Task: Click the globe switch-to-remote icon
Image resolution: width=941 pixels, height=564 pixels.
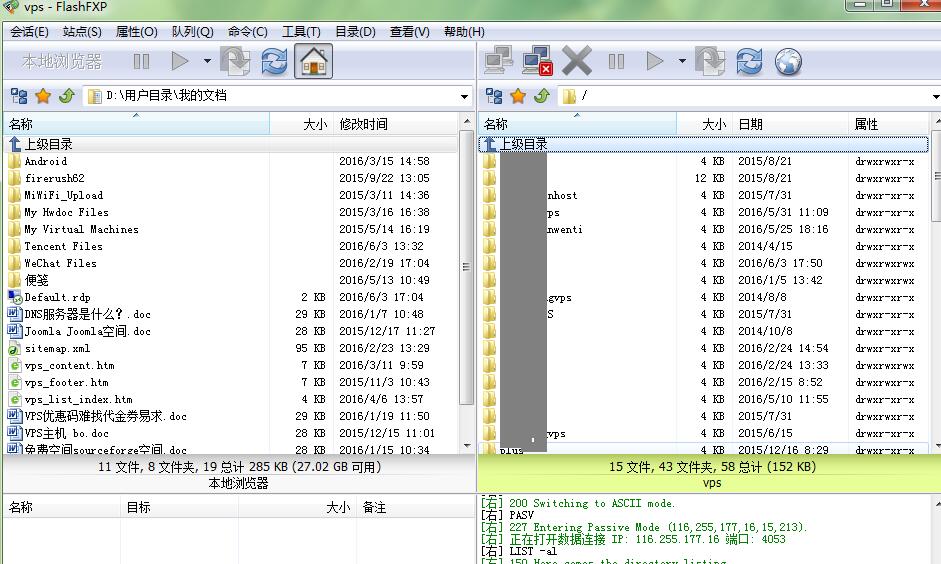Action: point(788,61)
